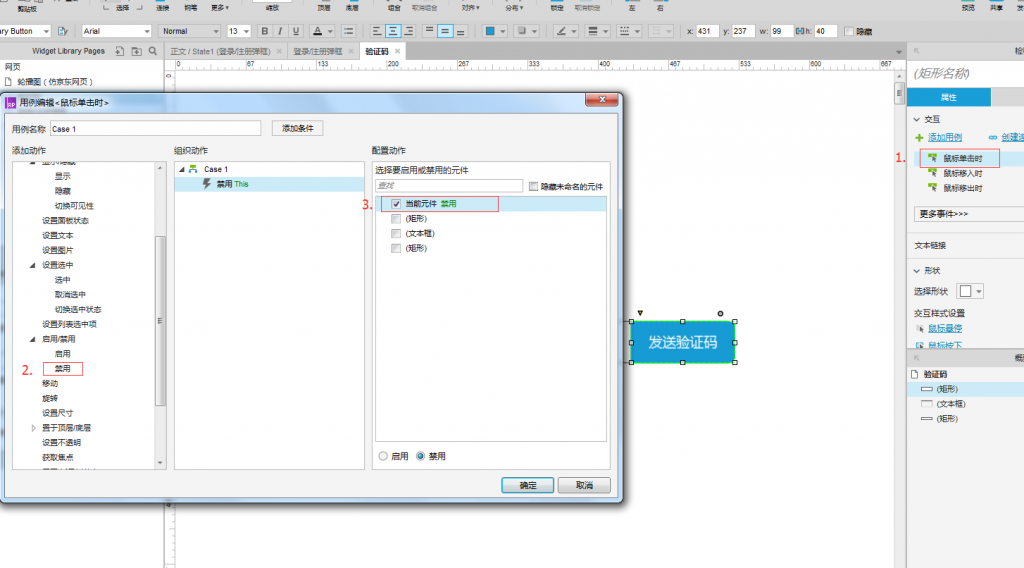
Task: Open the font color dropdown arrow
Action: point(330,31)
